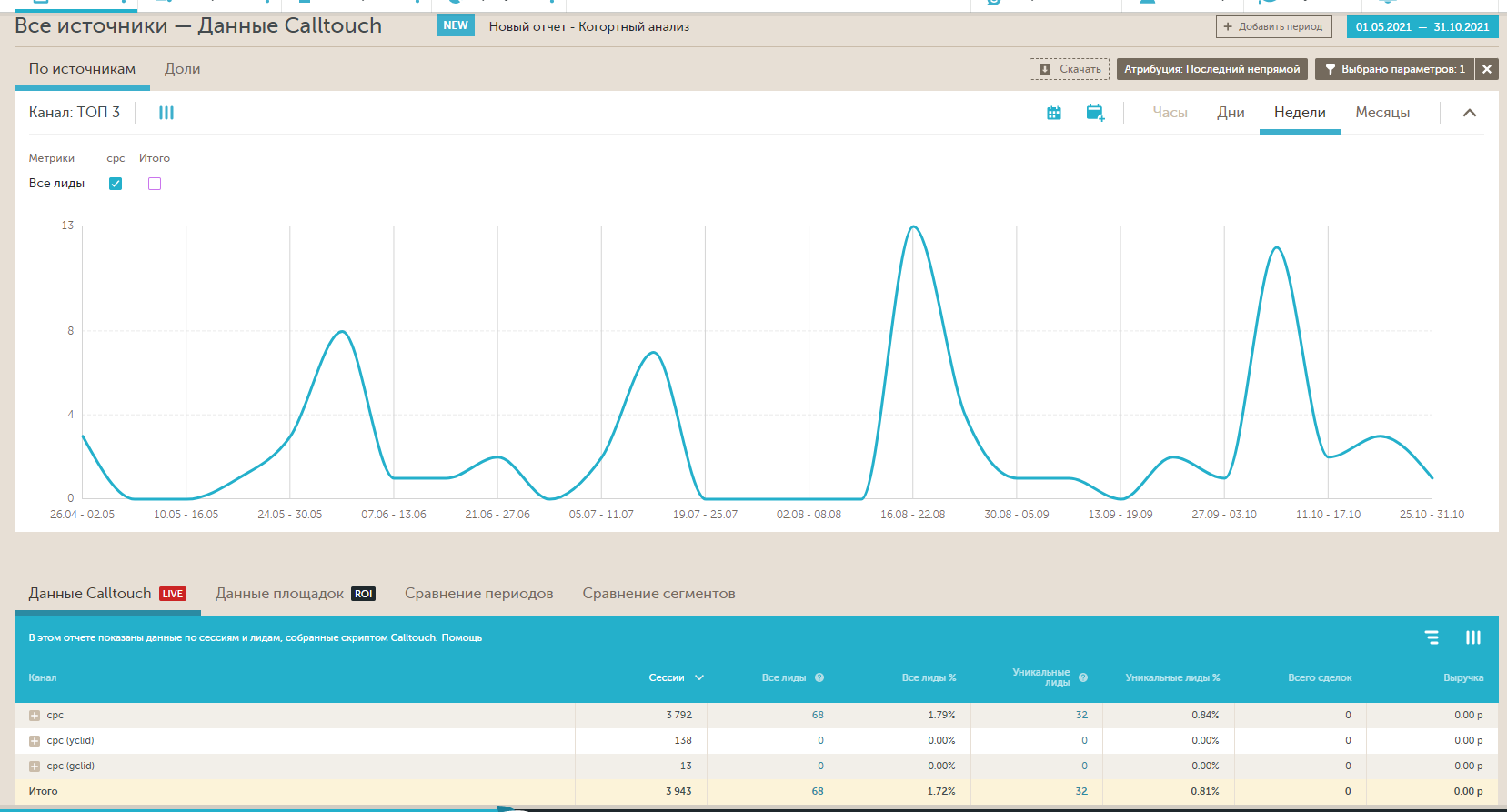The width and height of the screenshot is (1507, 812).
Task: Click help icon next to Все лиды
Action: (x=819, y=677)
